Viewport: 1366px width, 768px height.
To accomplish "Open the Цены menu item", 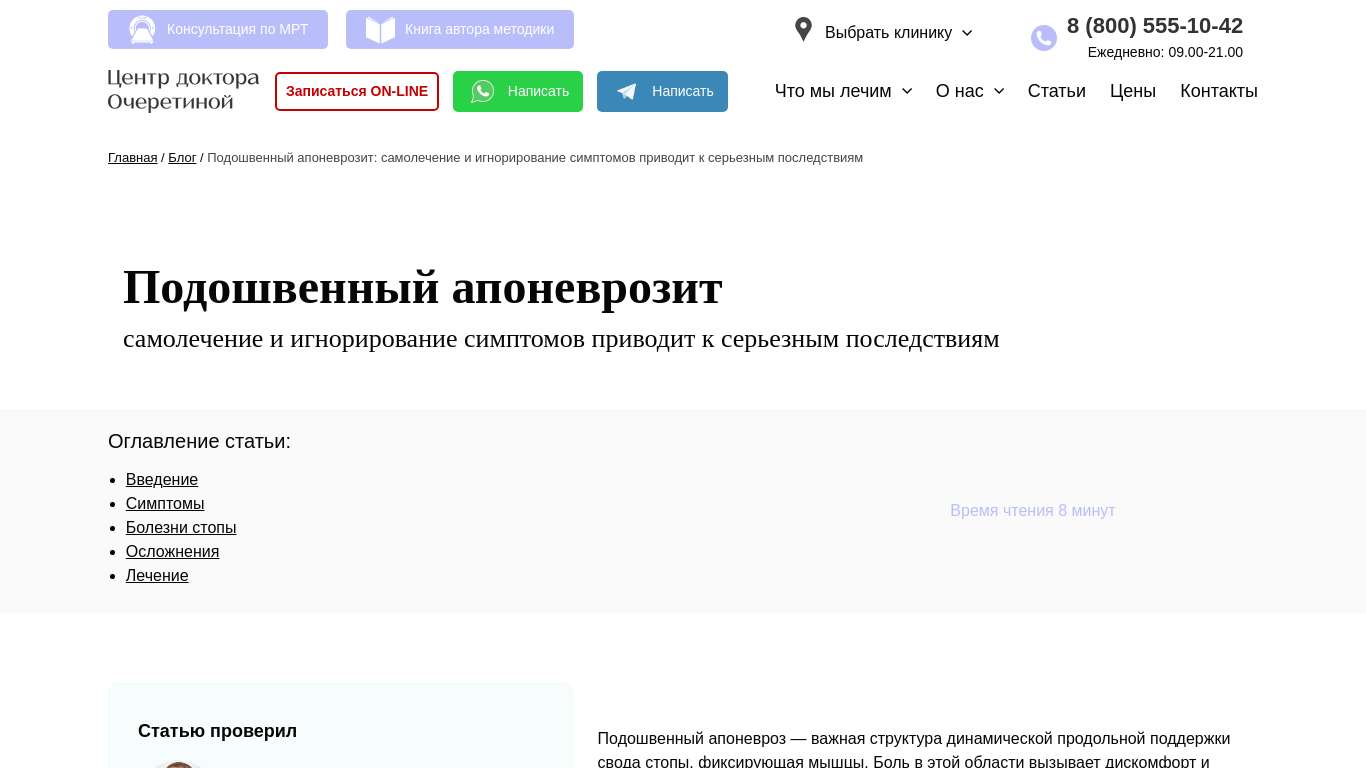I will (x=1132, y=91).
